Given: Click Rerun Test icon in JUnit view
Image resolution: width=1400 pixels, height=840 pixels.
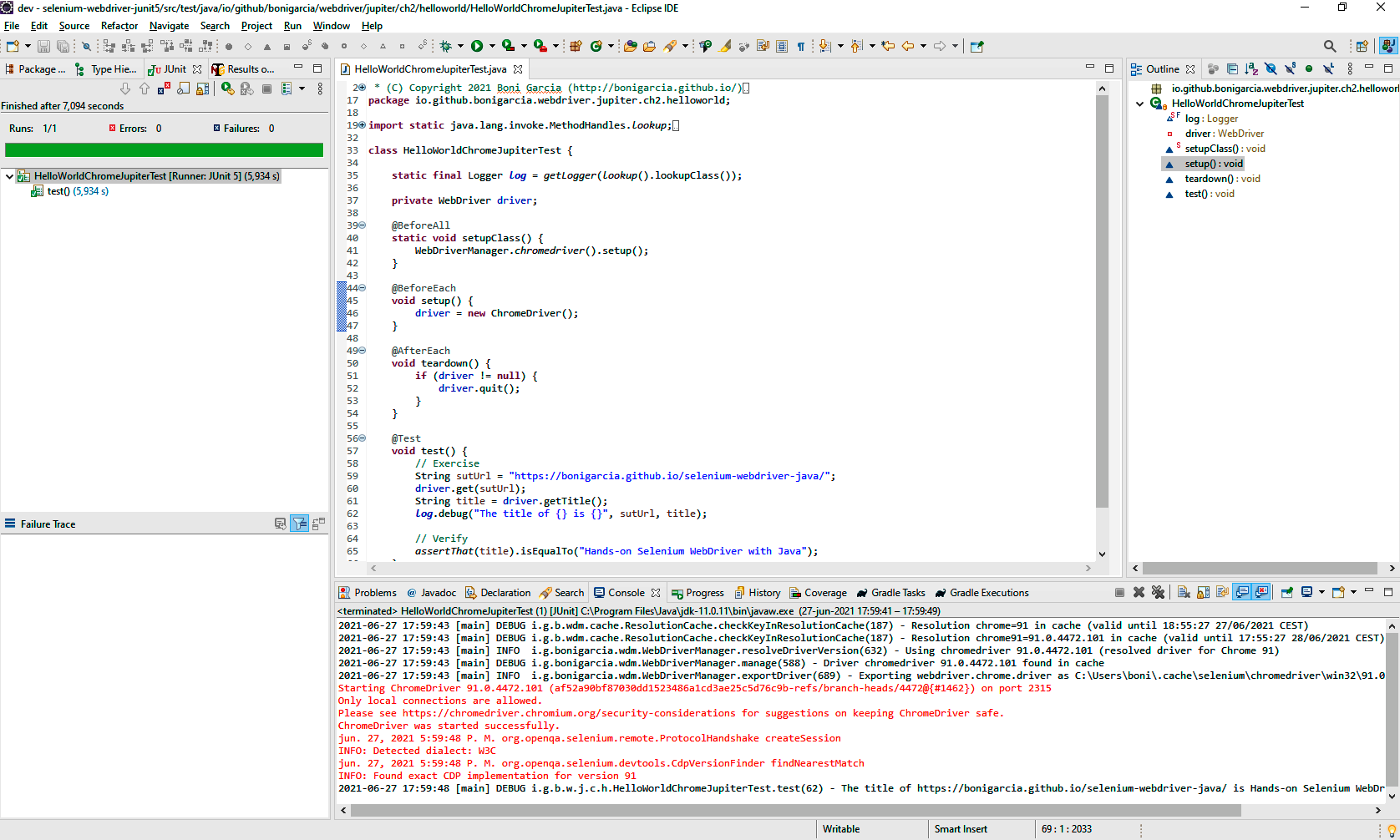Looking at the screenshot, I should [x=227, y=89].
